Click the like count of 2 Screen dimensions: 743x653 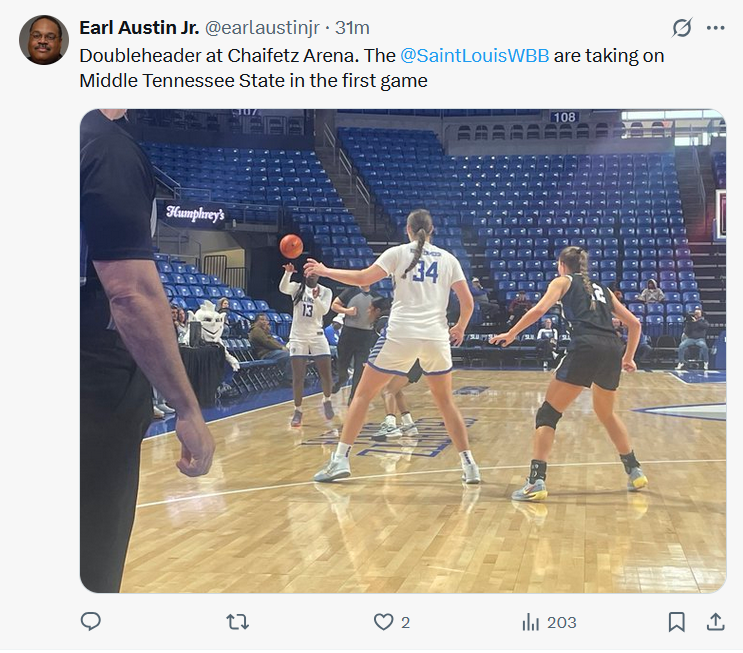[405, 622]
